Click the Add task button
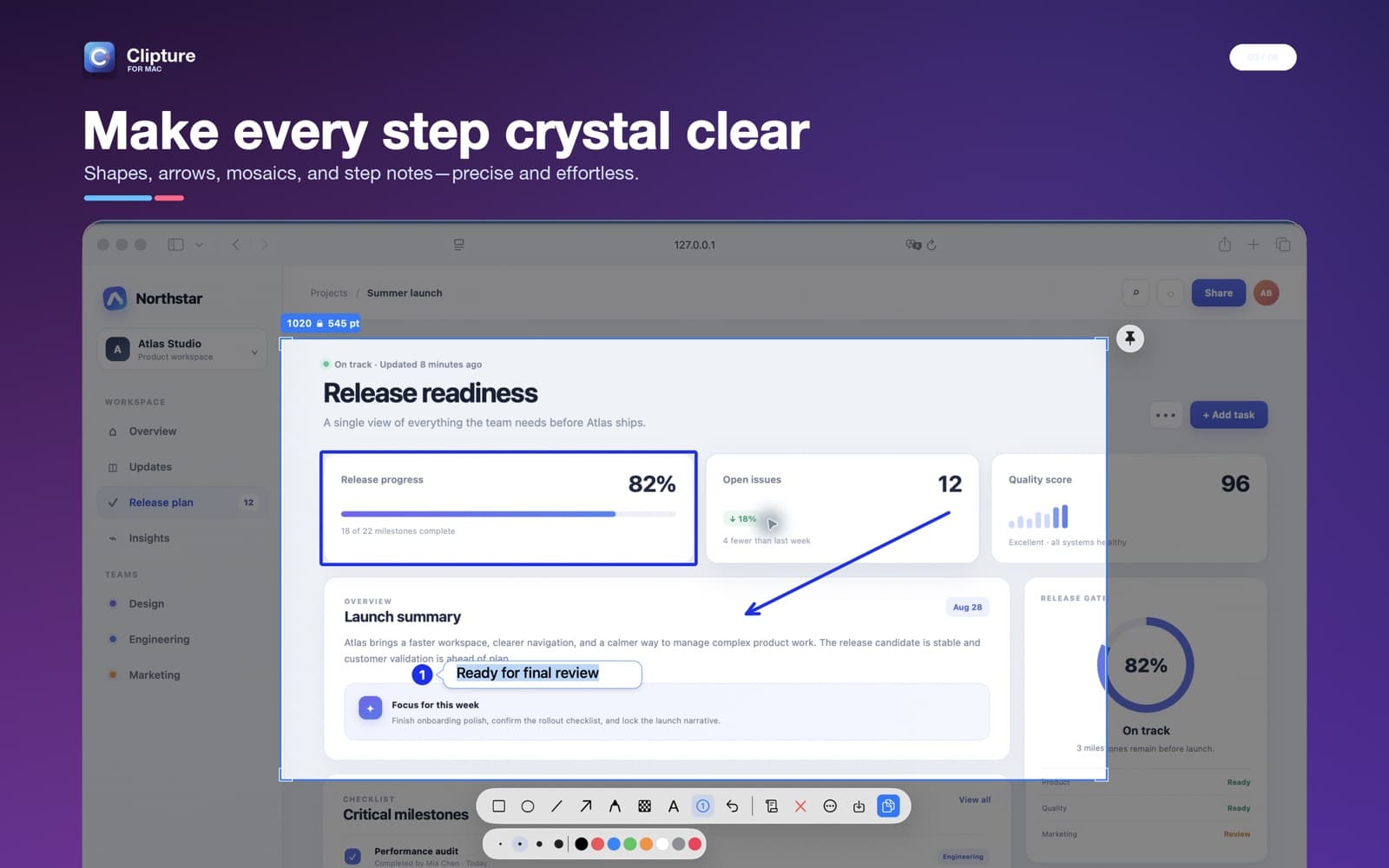The height and width of the screenshot is (868, 1389). coord(1228,415)
